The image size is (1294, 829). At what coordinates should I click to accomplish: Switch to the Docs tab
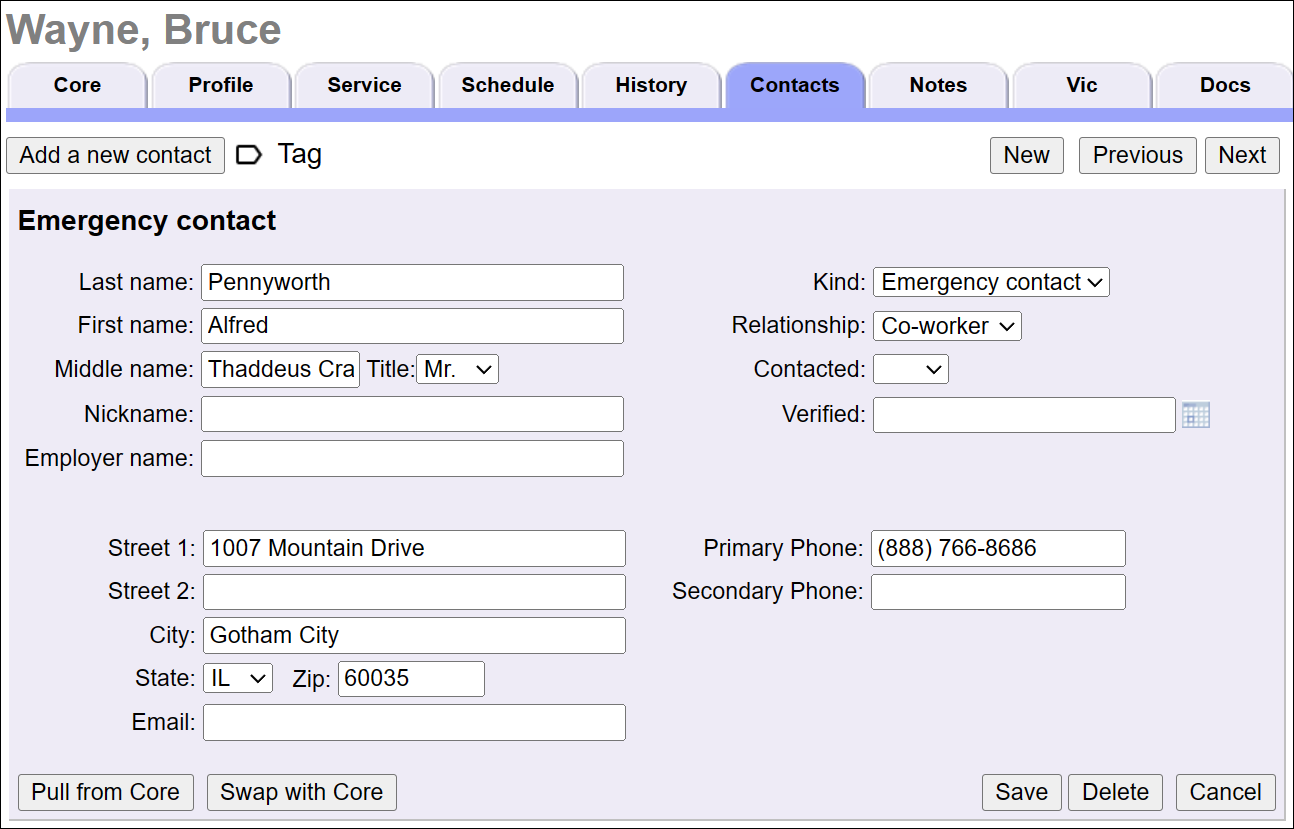[x=1224, y=85]
